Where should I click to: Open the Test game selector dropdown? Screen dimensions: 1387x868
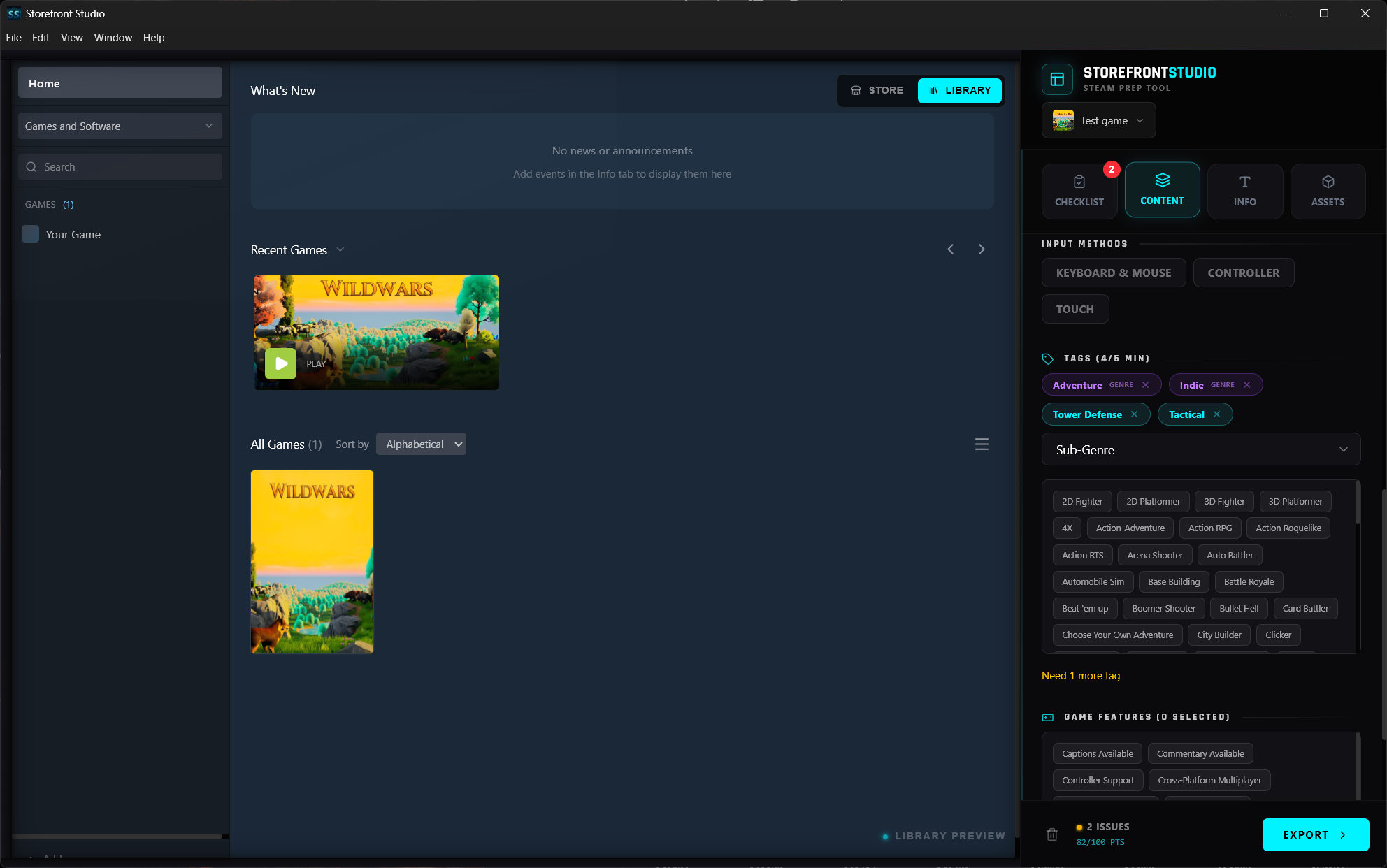pyautogui.click(x=1098, y=121)
